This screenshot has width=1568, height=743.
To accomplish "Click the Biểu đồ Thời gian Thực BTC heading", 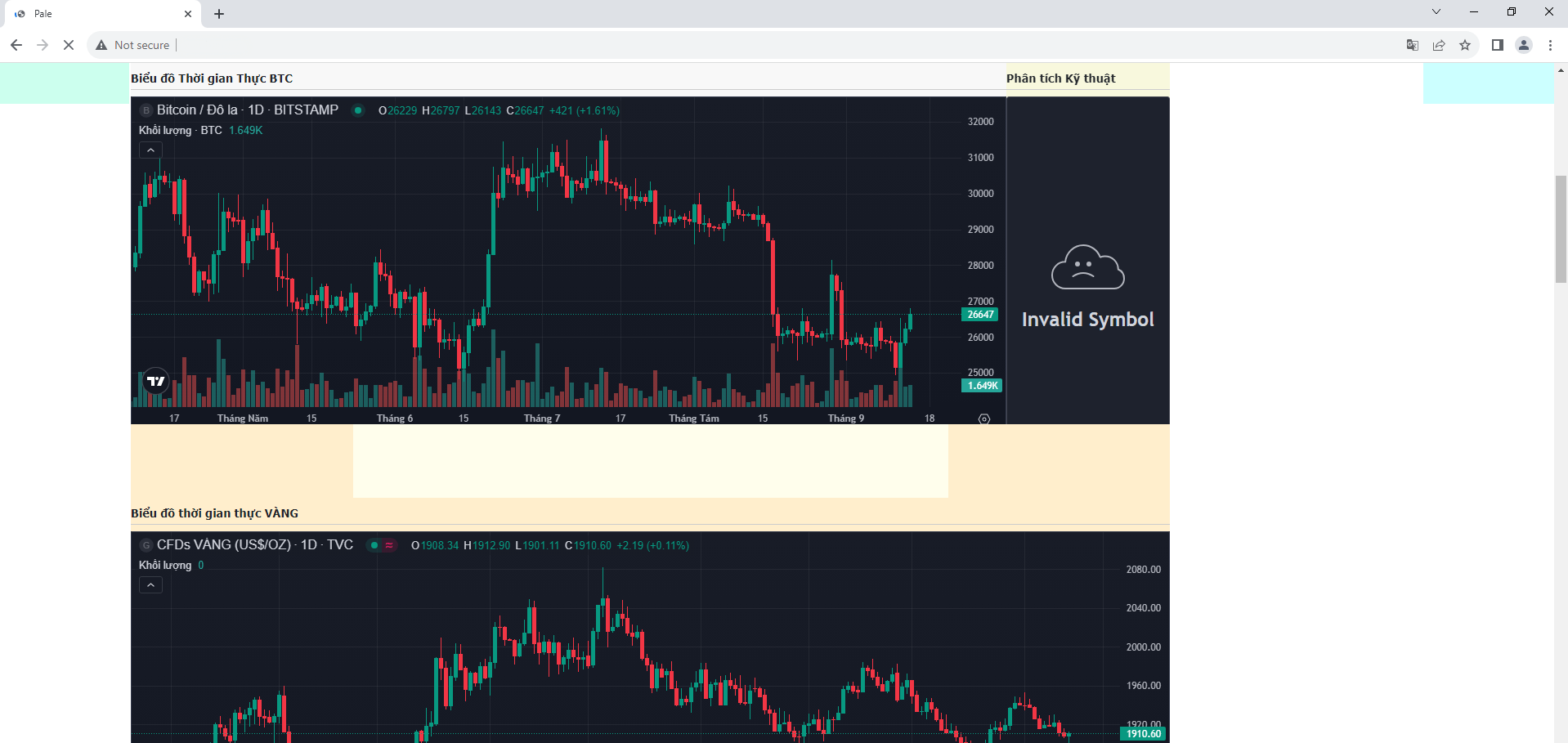I will click(x=212, y=78).
